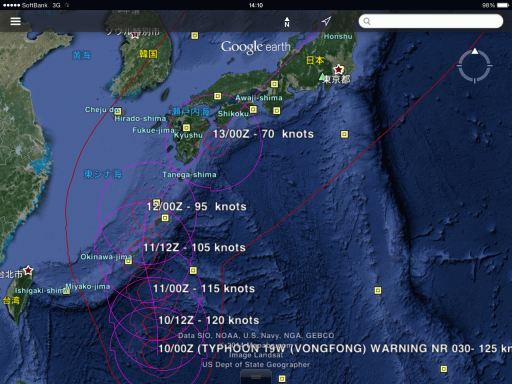
Task: Tap the marker at far bottom right
Action: pyautogui.click(x=444, y=369)
